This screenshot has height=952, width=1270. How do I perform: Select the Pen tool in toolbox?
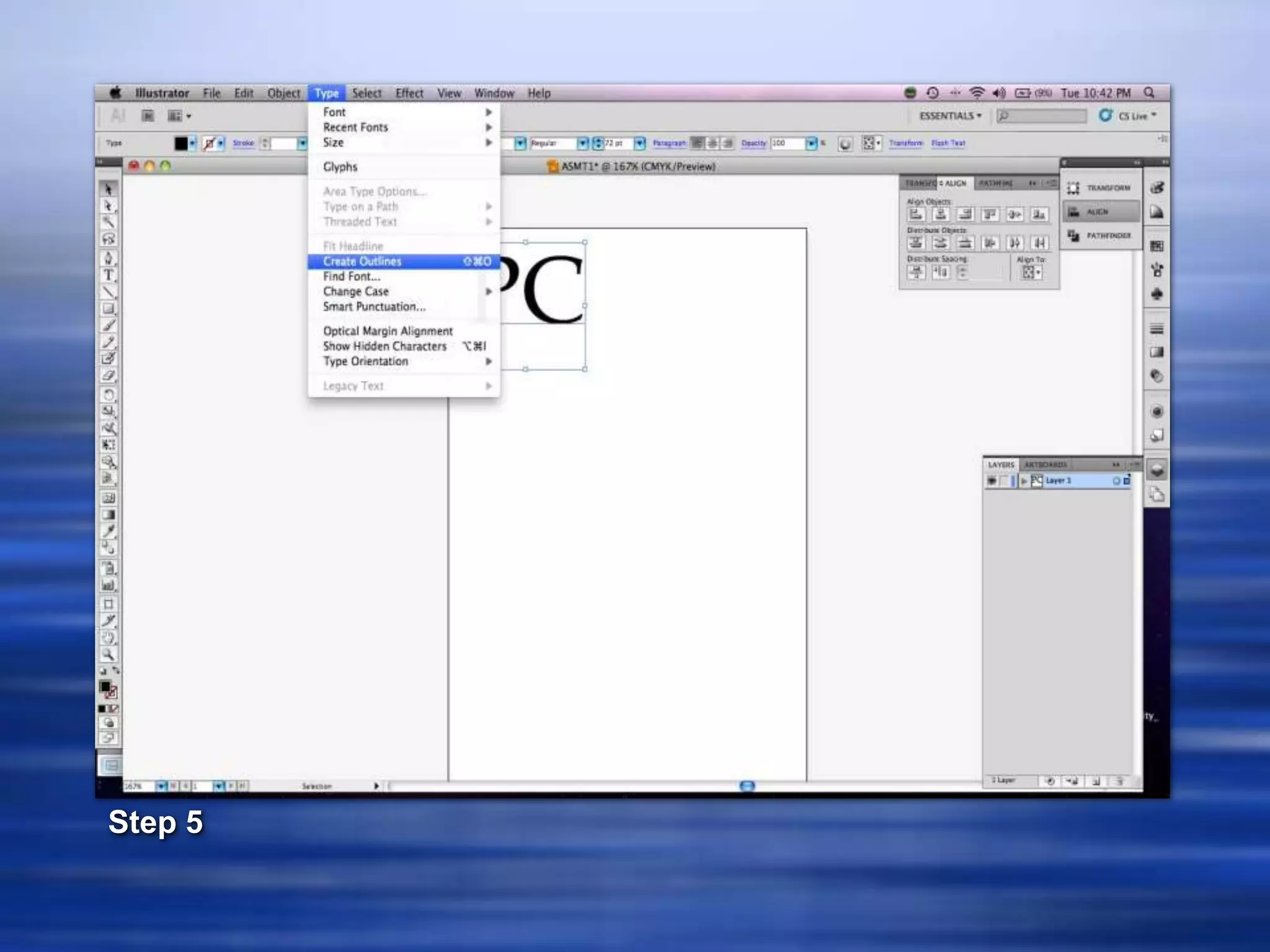click(x=109, y=258)
